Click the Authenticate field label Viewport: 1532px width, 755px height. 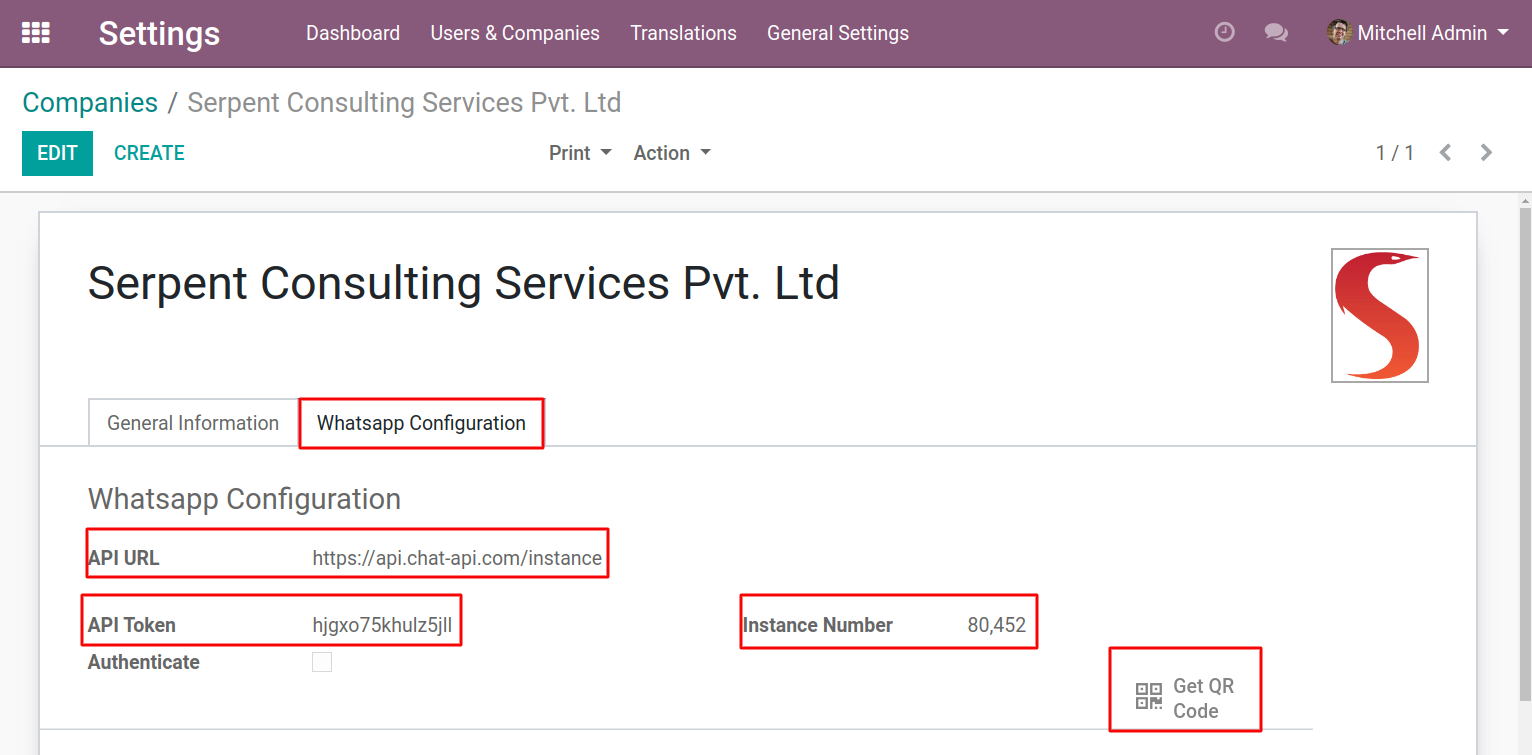coord(144,662)
